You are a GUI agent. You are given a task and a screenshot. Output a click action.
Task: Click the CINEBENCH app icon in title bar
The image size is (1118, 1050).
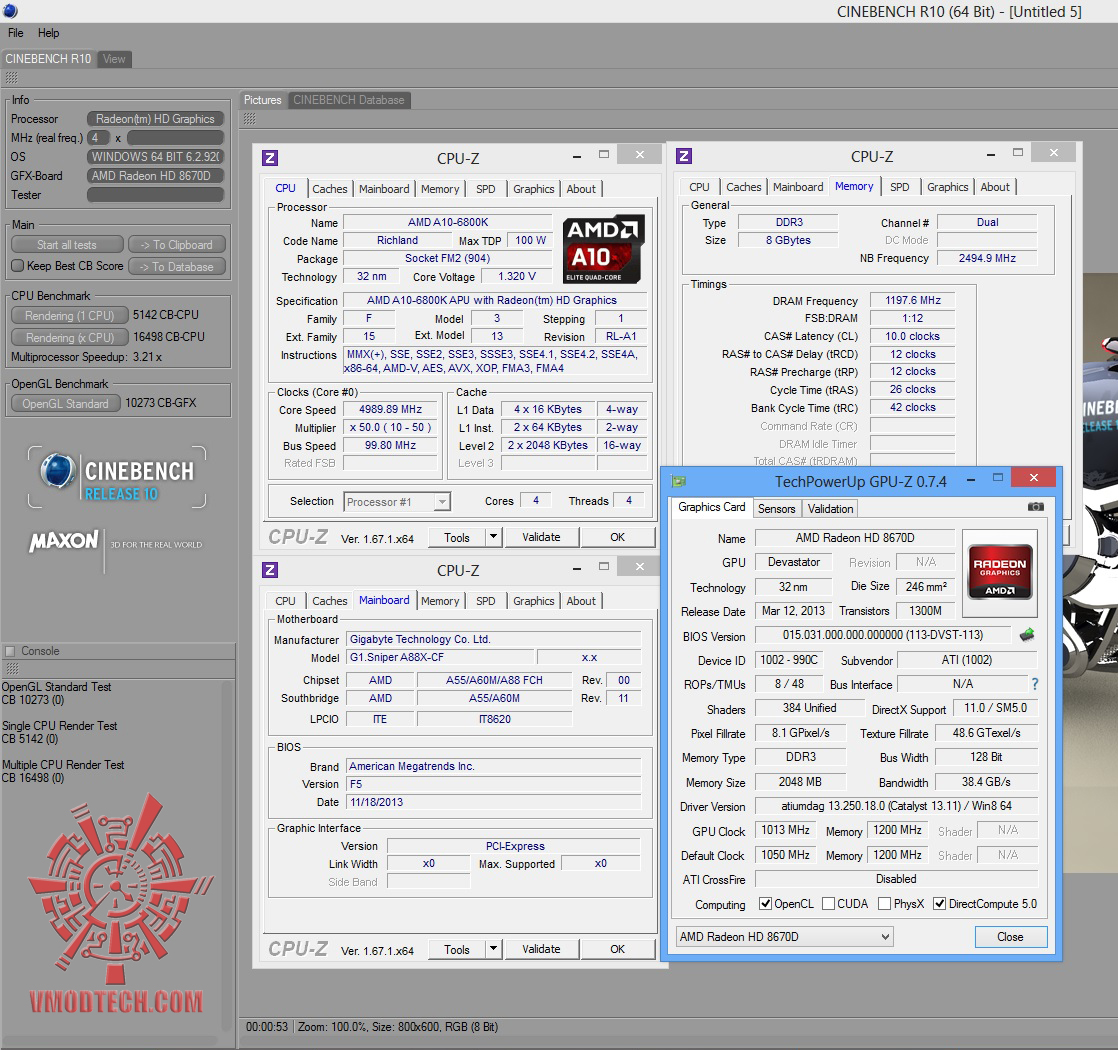point(9,11)
